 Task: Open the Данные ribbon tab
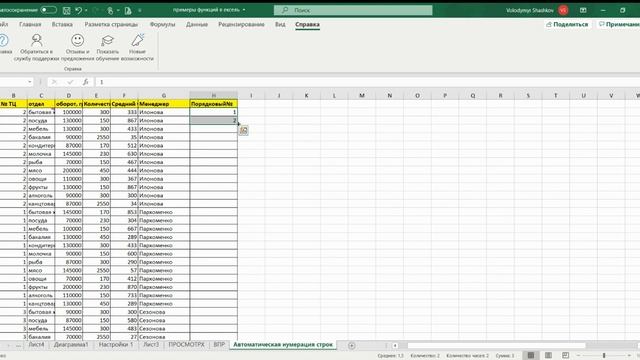(x=197, y=24)
